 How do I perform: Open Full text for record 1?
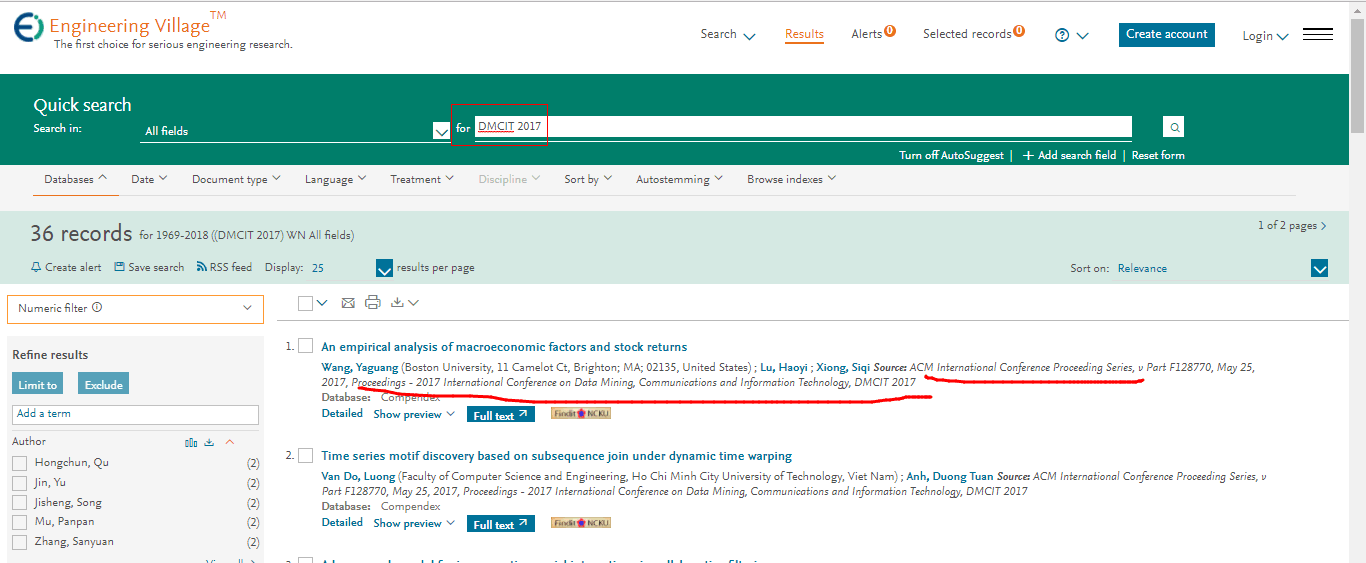(501, 414)
